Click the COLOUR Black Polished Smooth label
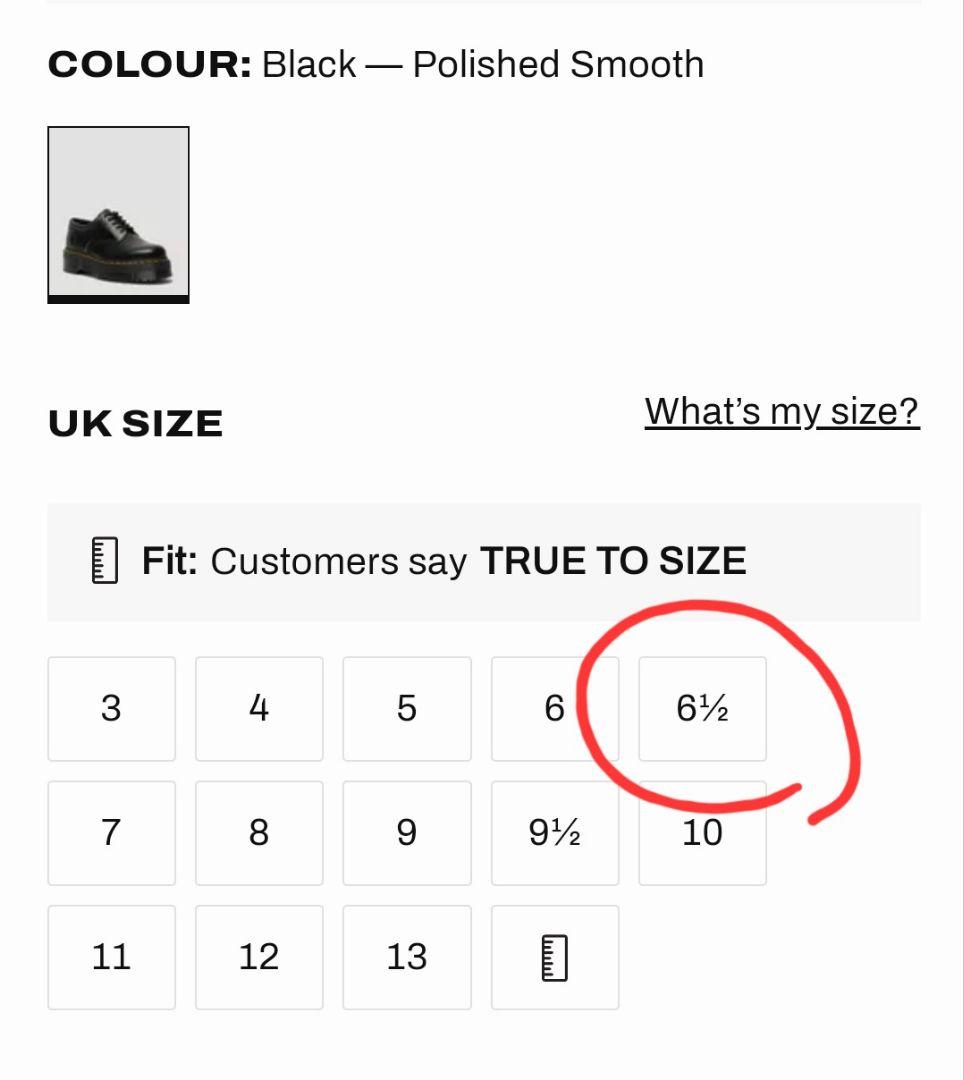The height and width of the screenshot is (1080, 964). [376, 65]
